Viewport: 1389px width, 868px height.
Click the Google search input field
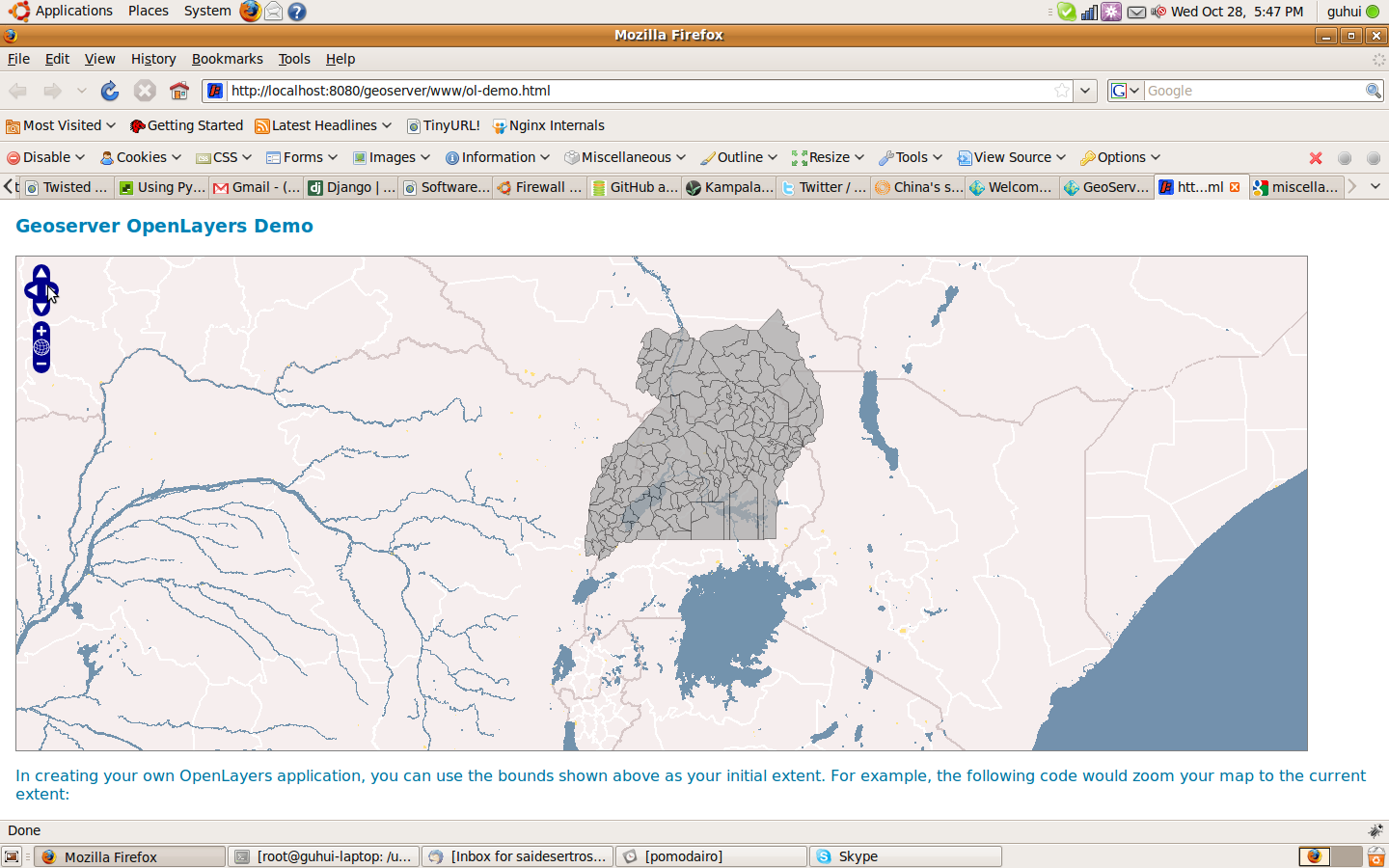coord(1254,91)
